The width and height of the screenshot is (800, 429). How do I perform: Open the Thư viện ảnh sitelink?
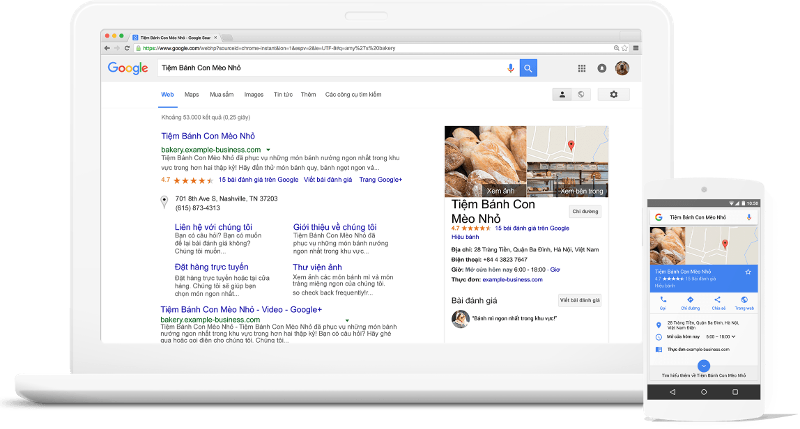pyautogui.click(x=317, y=267)
